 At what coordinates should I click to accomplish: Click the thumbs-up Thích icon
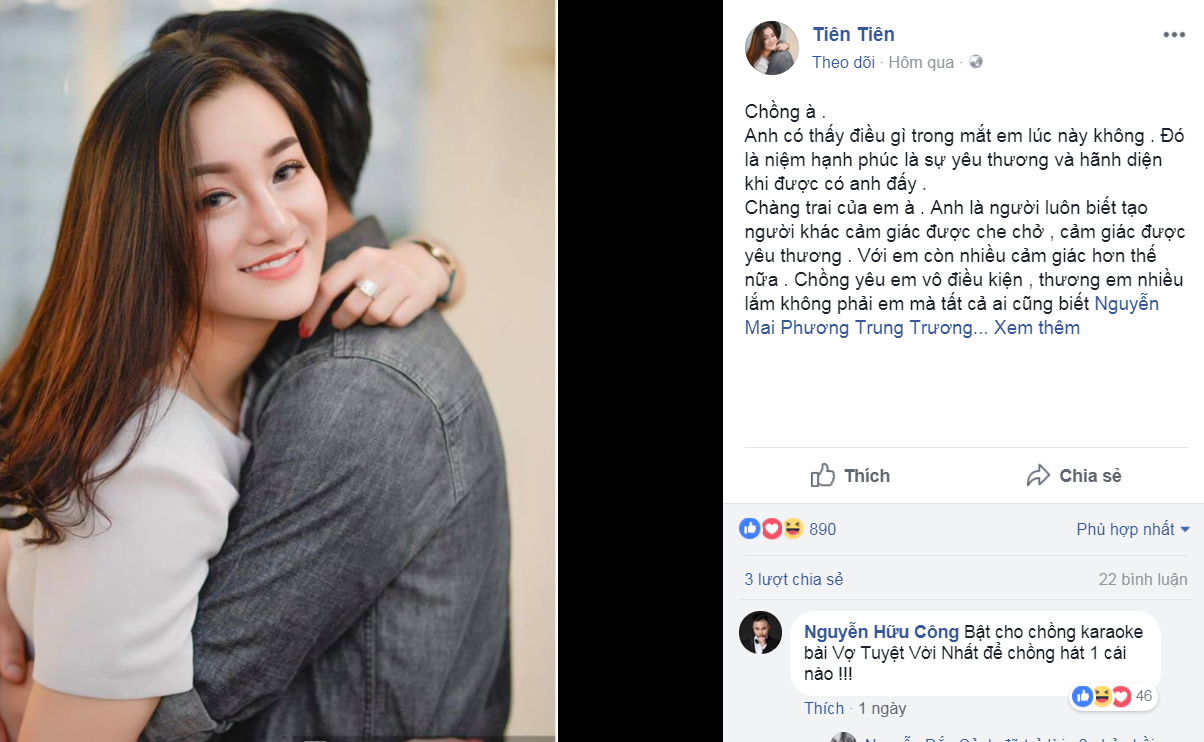[823, 475]
